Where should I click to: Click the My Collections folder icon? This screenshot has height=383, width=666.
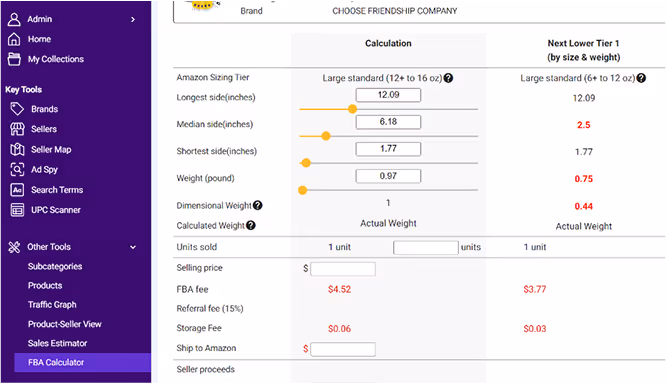14,59
